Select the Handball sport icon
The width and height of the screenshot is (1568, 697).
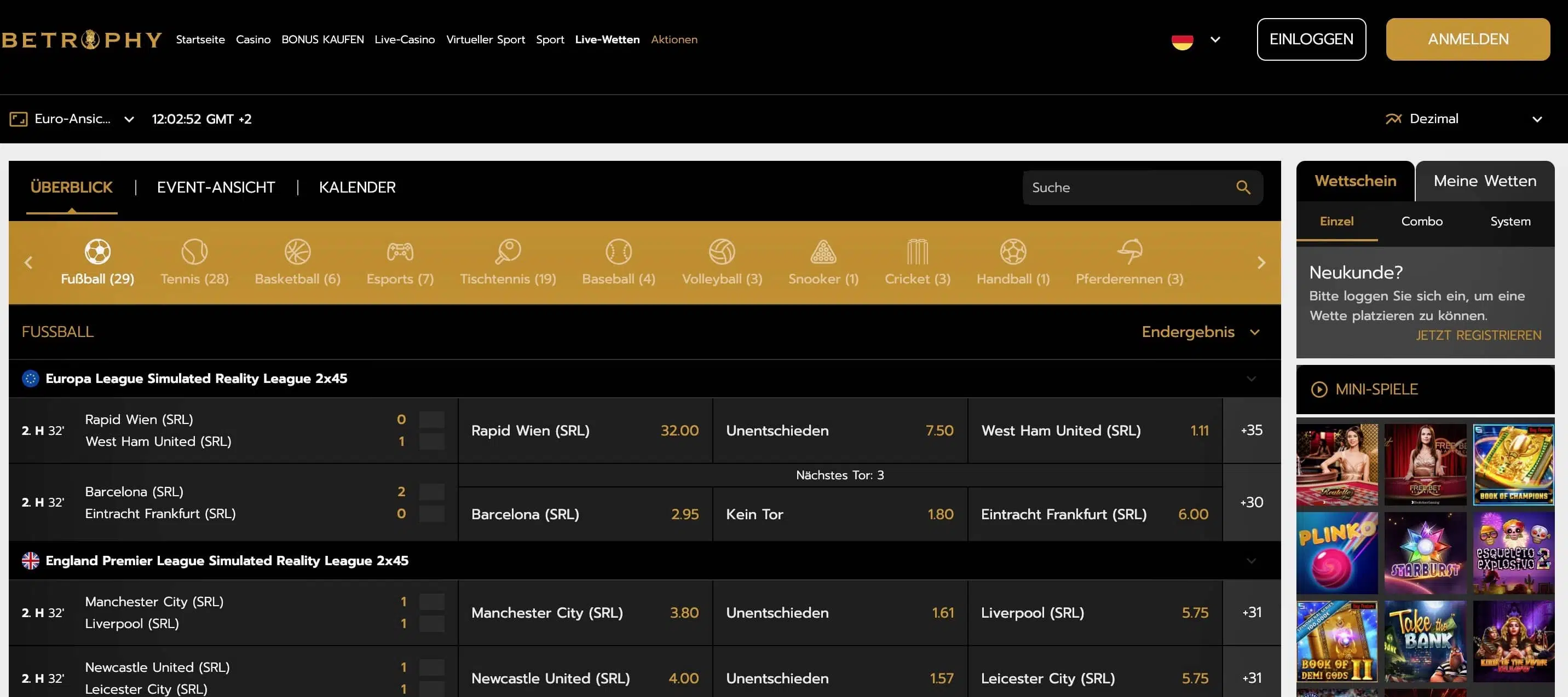pos(1013,251)
